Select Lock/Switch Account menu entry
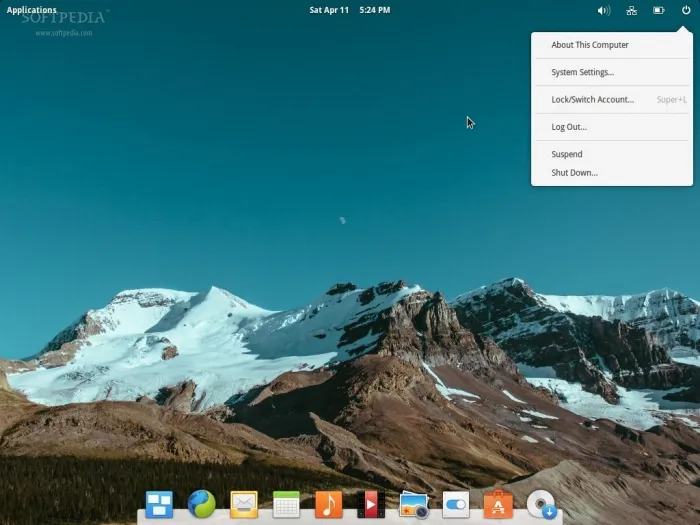This screenshot has width=700, height=525. (593, 100)
